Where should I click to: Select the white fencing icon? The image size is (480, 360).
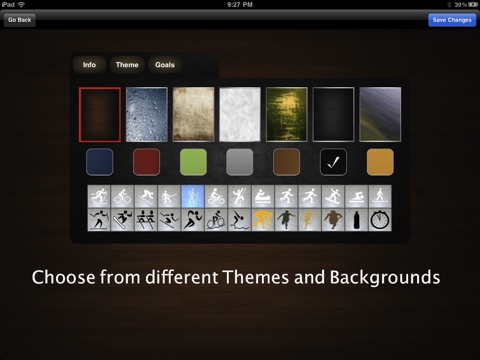click(169, 196)
